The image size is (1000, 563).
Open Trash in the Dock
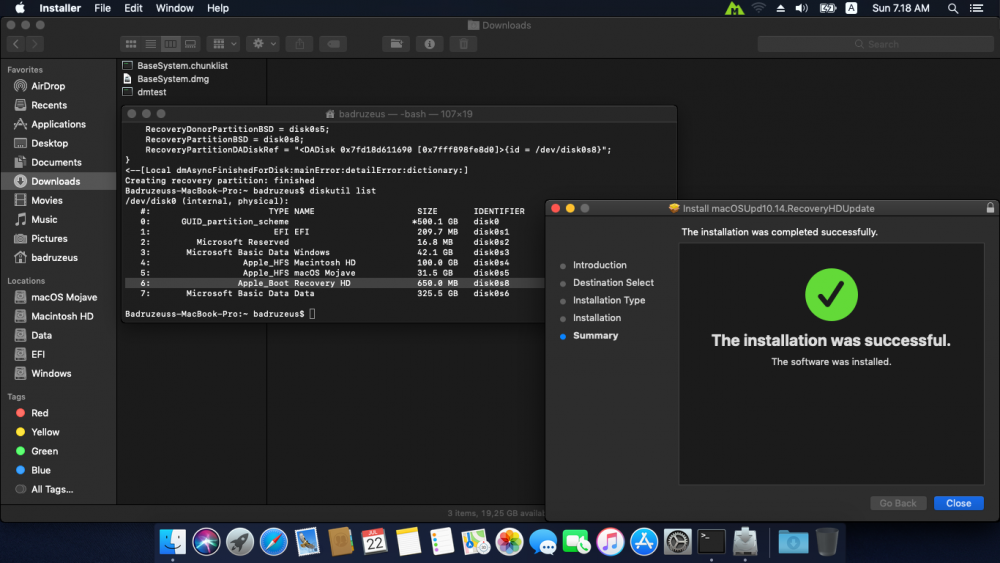(827, 542)
